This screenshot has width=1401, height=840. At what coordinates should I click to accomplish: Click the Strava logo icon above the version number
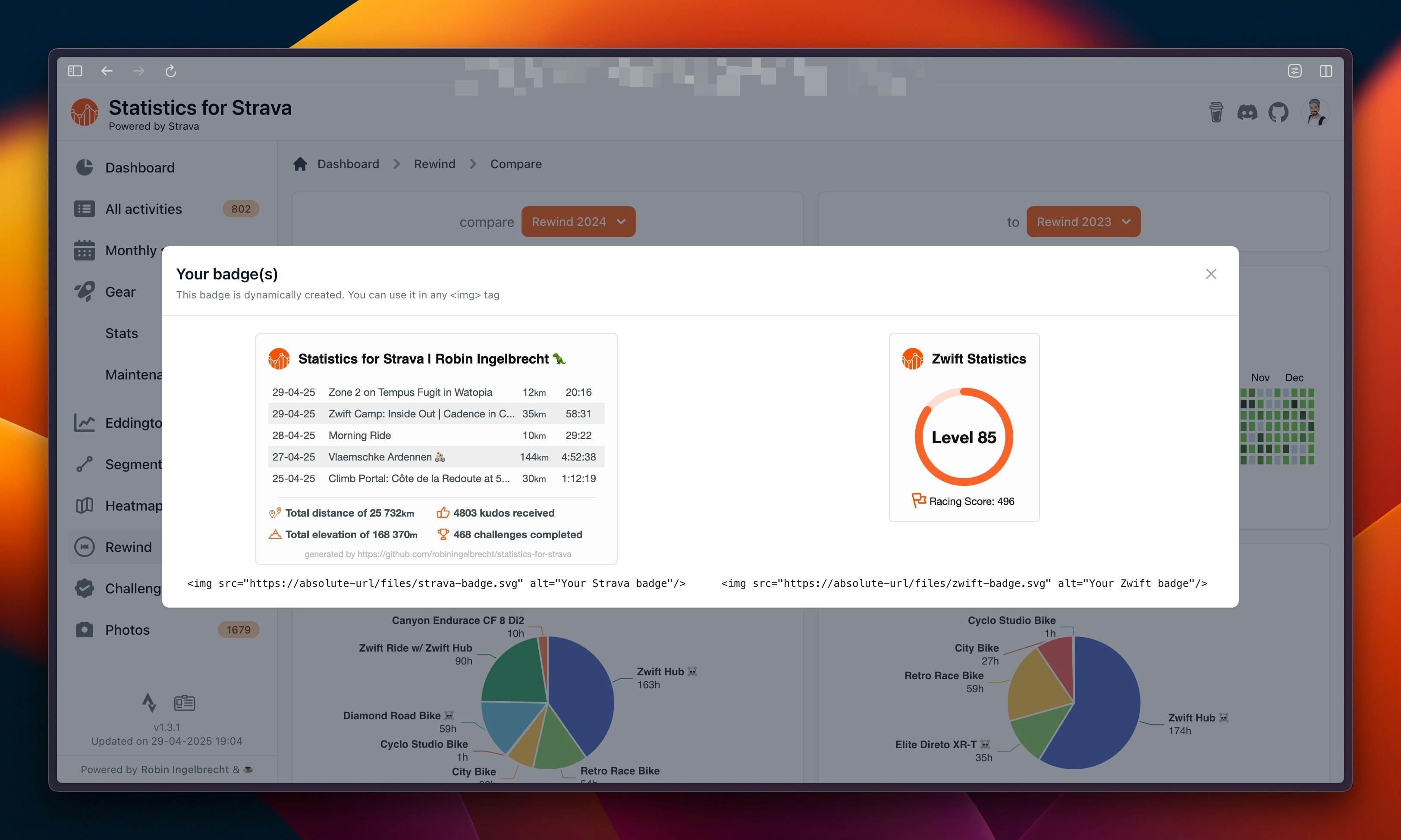[149, 702]
